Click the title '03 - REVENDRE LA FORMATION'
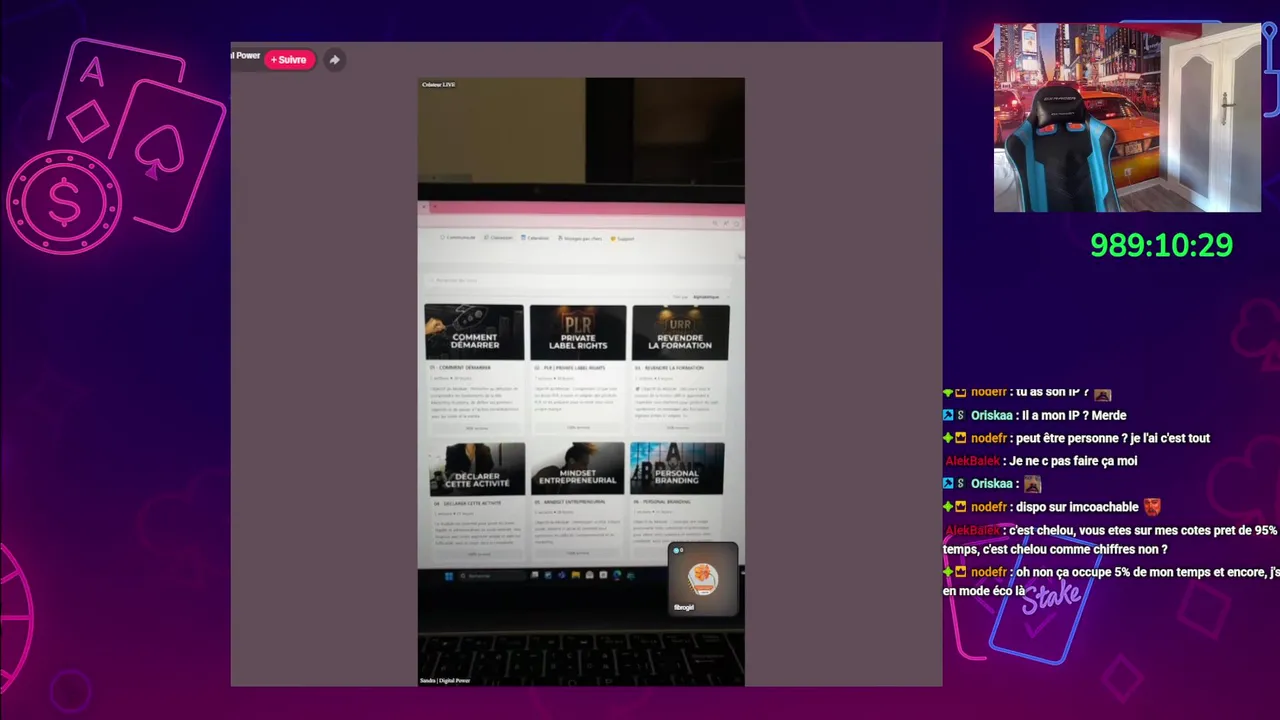Image resolution: width=1280 pixels, height=720 pixels. click(x=669, y=368)
